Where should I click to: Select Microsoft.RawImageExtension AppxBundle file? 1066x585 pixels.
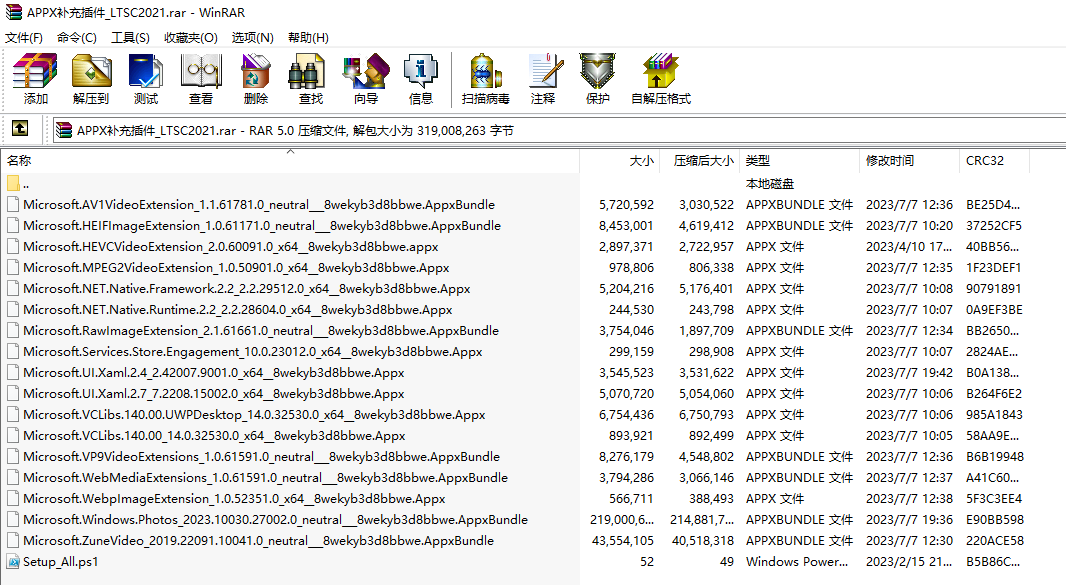[261, 331]
